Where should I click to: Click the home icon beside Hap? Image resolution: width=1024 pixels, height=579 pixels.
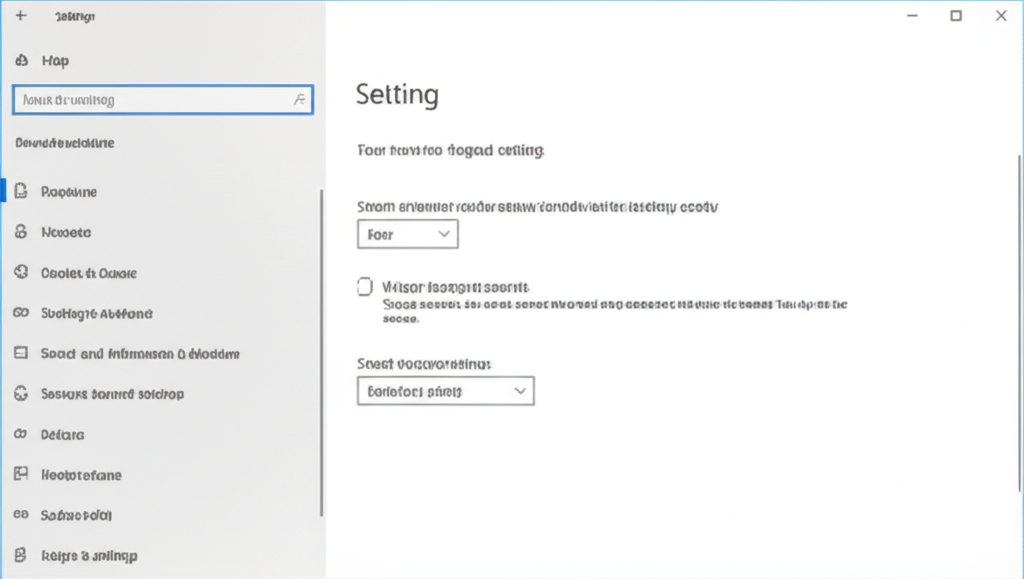click(22, 60)
